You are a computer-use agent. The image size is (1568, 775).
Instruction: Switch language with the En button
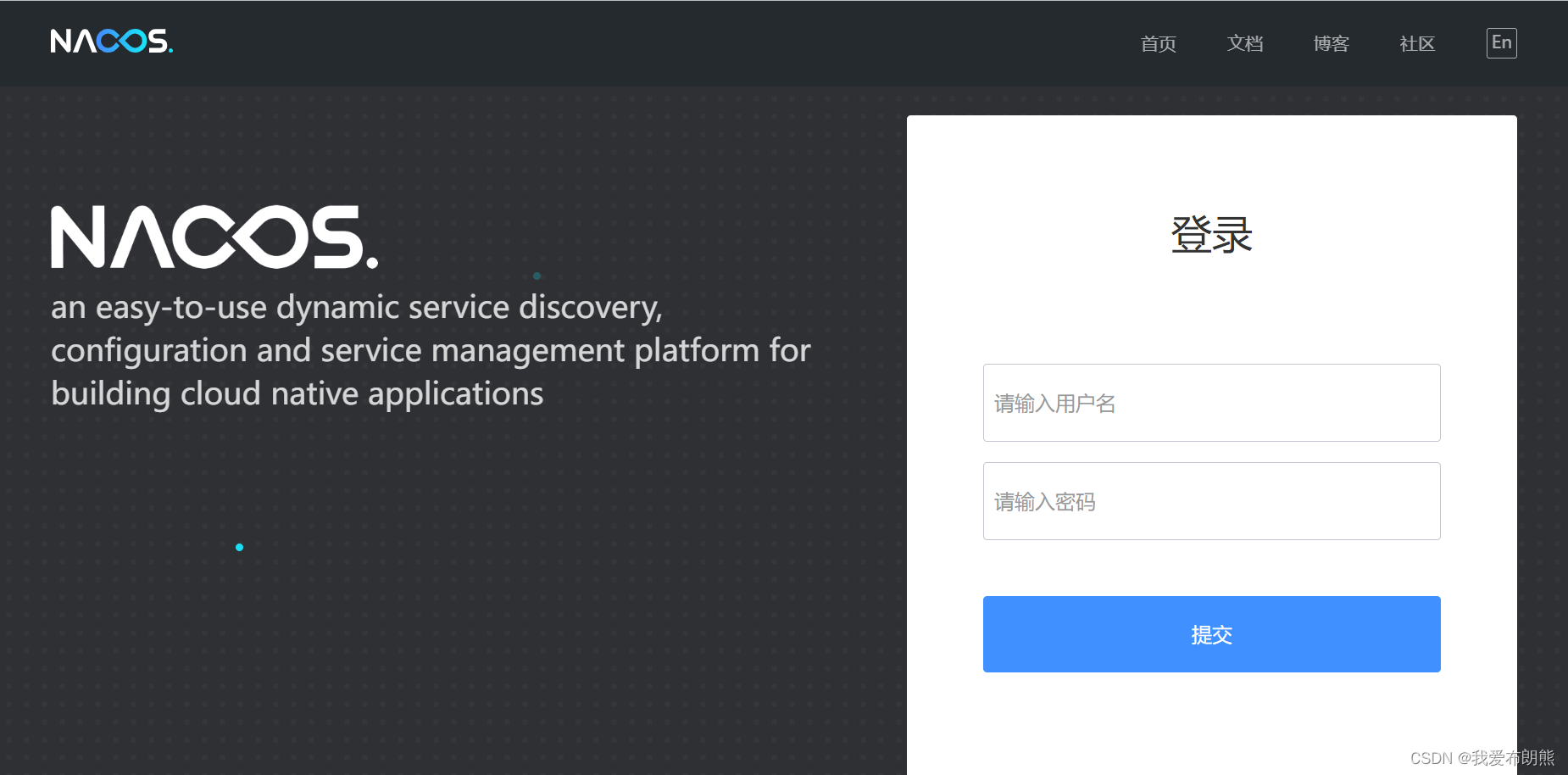click(x=1502, y=43)
